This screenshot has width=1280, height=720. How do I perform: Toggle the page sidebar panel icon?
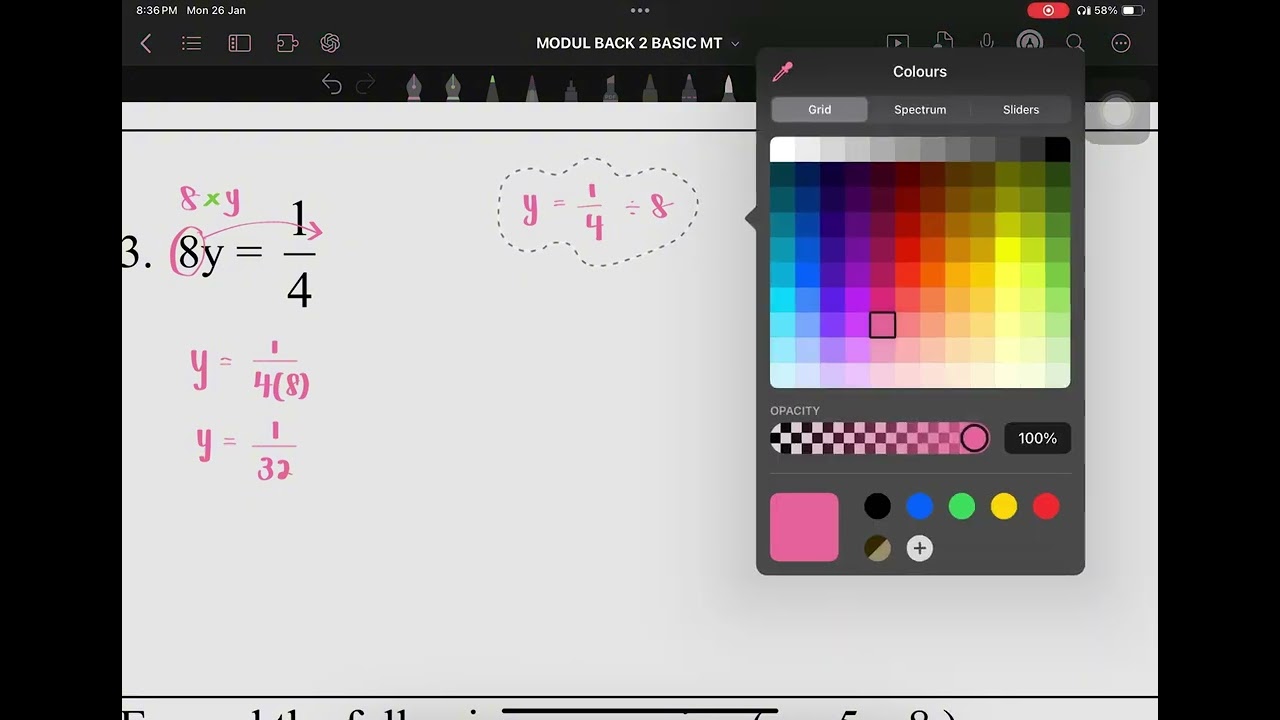239,43
